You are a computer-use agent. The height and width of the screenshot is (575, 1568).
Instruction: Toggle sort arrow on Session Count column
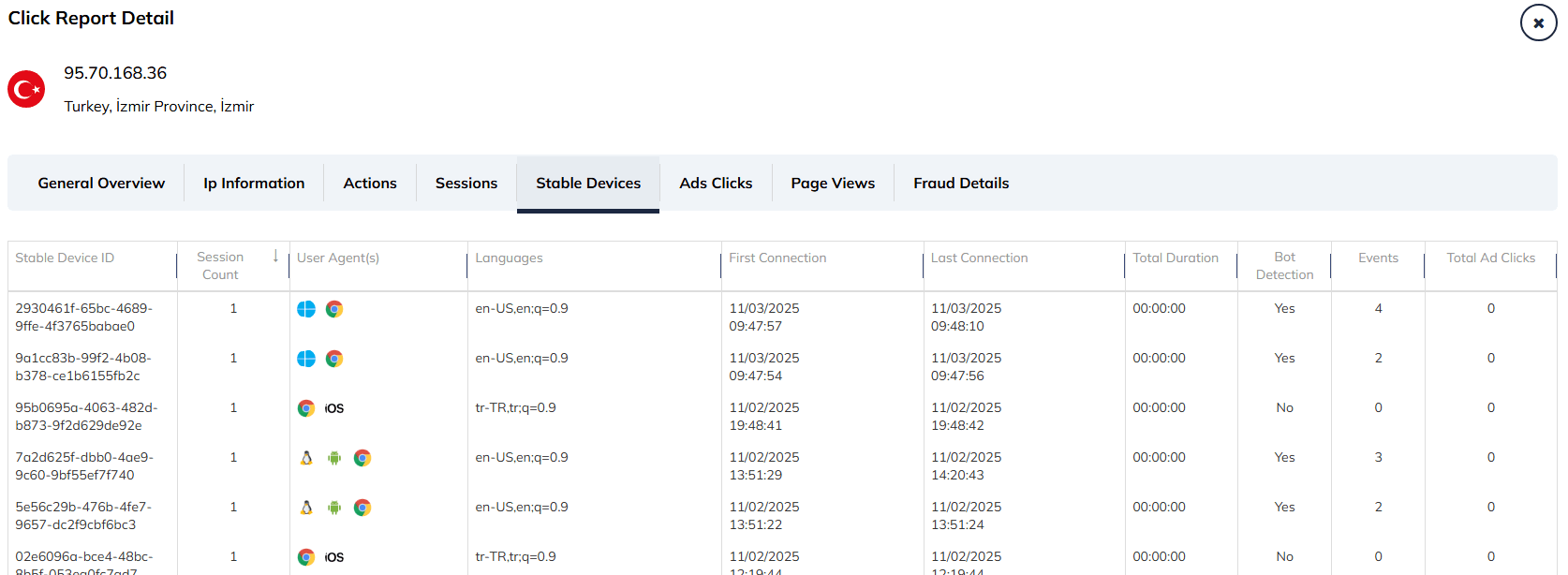click(x=275, y=257)
